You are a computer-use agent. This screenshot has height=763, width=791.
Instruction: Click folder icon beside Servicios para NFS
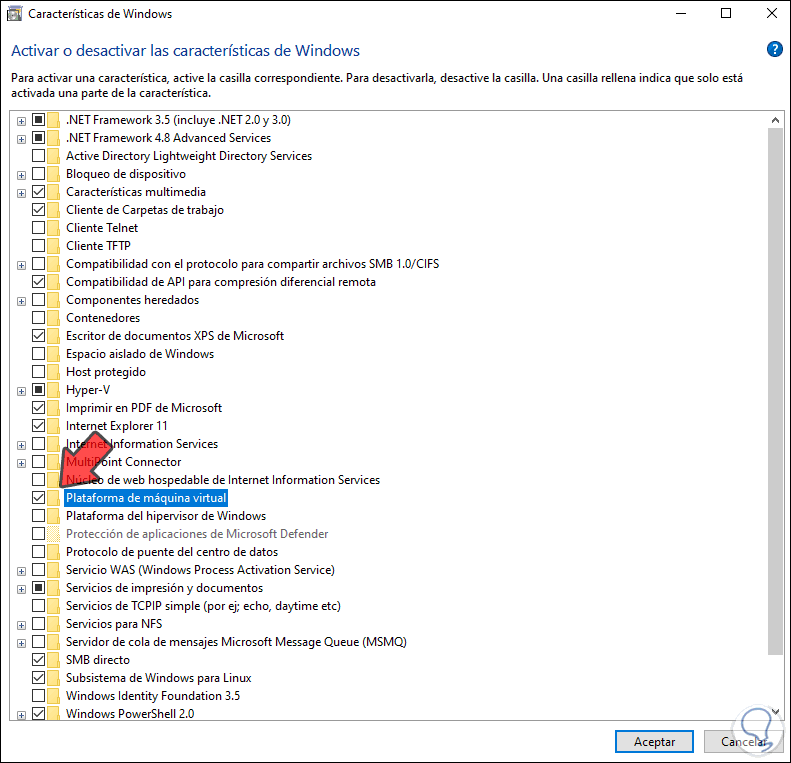click(x=53, y=624)
